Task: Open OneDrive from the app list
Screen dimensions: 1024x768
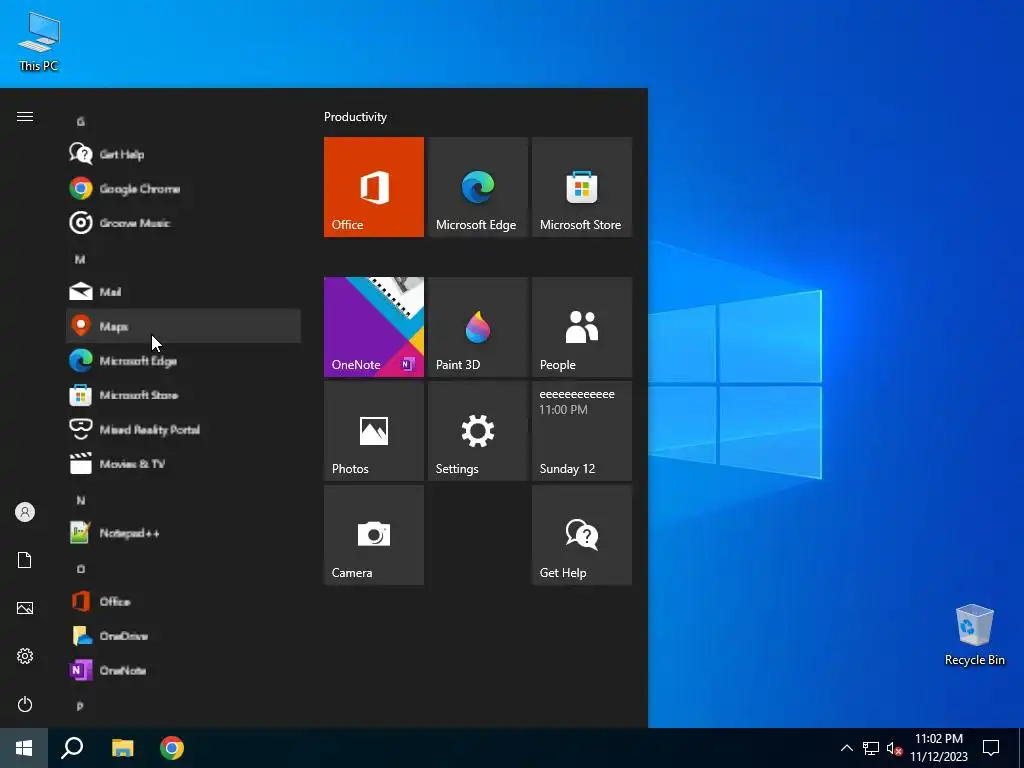Action: click(x=184, y=636)
